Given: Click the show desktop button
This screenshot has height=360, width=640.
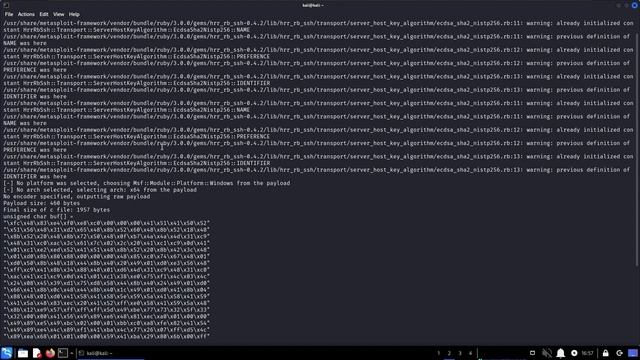Looking at the screenshot, I should [x=633, y=353].
